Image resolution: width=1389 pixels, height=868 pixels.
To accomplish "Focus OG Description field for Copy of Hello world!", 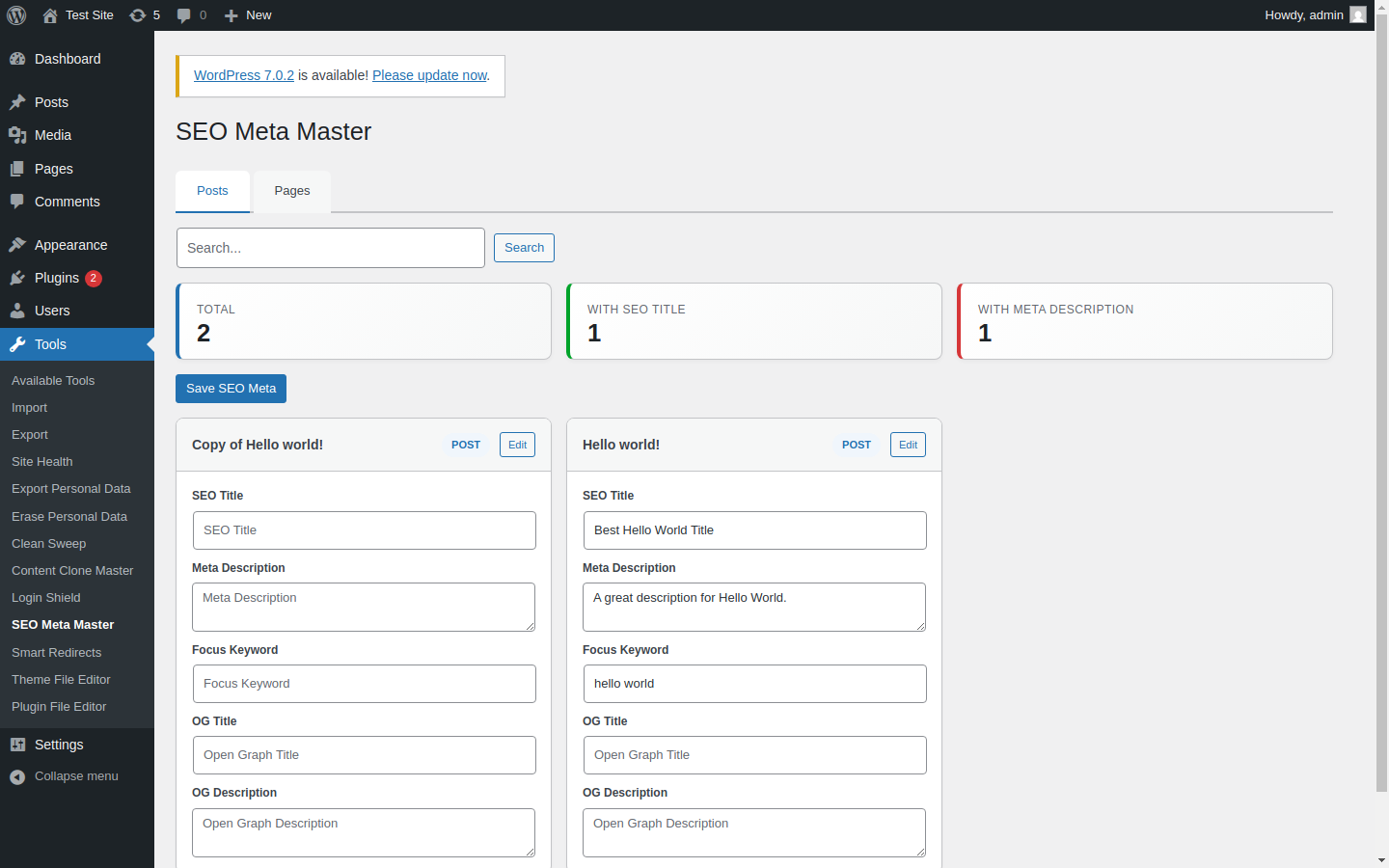I will coord(364,832).
